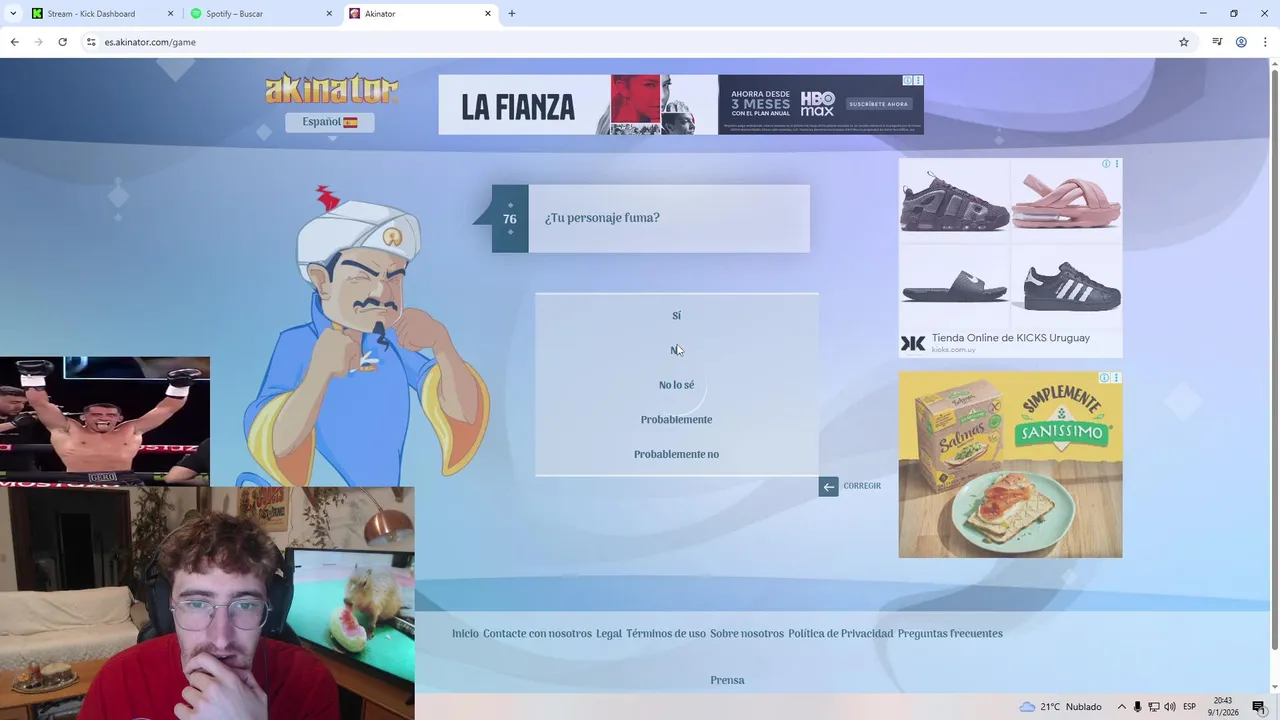1280x720 pixels.
Task: Open the site information icon in the address bar
Action: pos(91,42)
